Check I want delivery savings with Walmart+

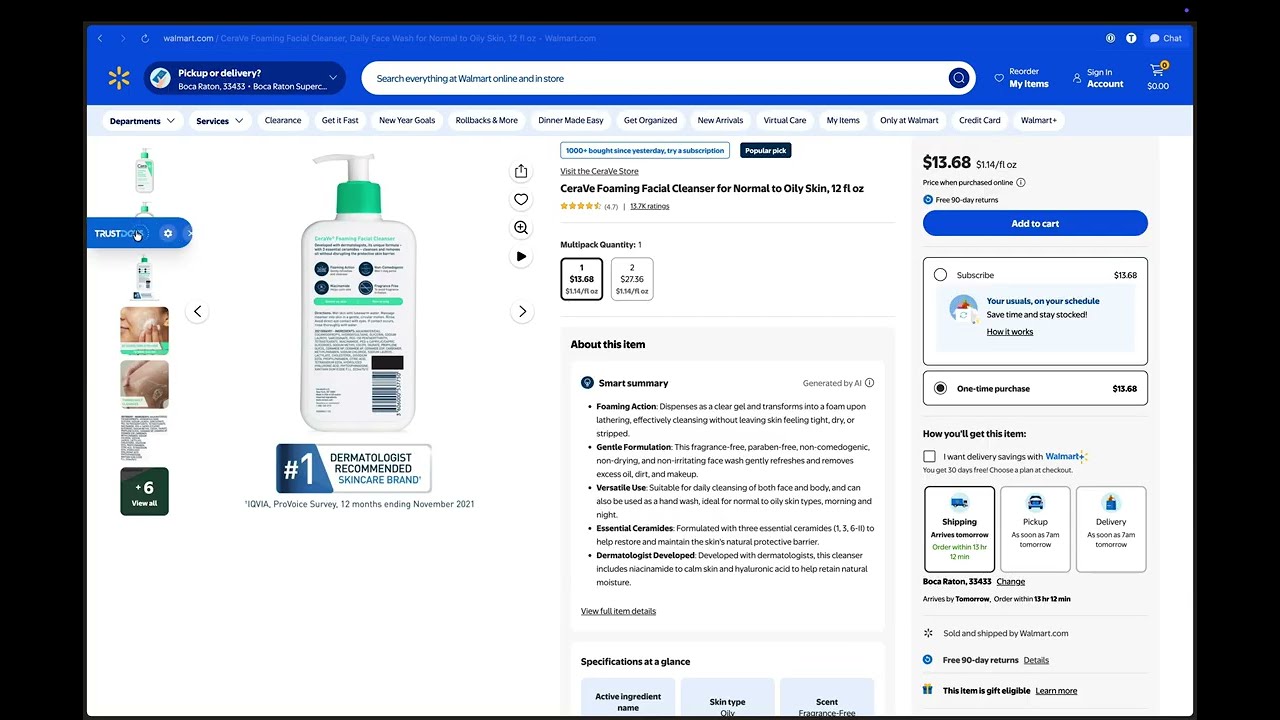(x=929, y=456)
